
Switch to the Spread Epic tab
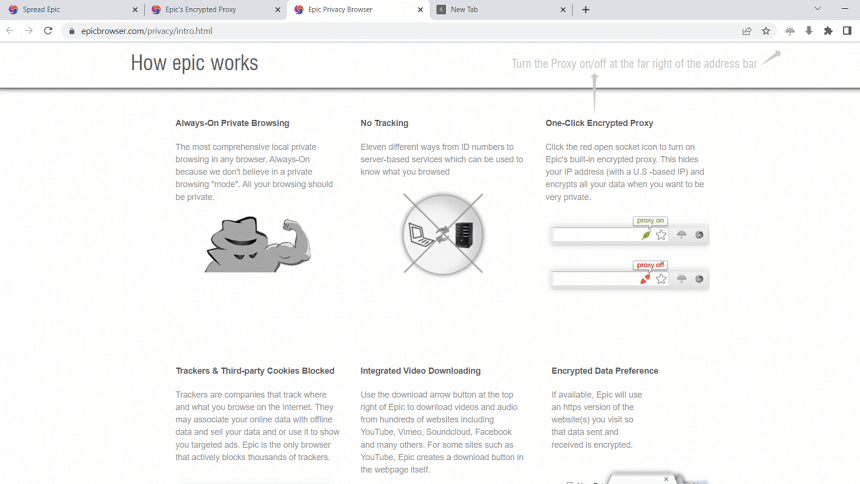click(60, 10)
